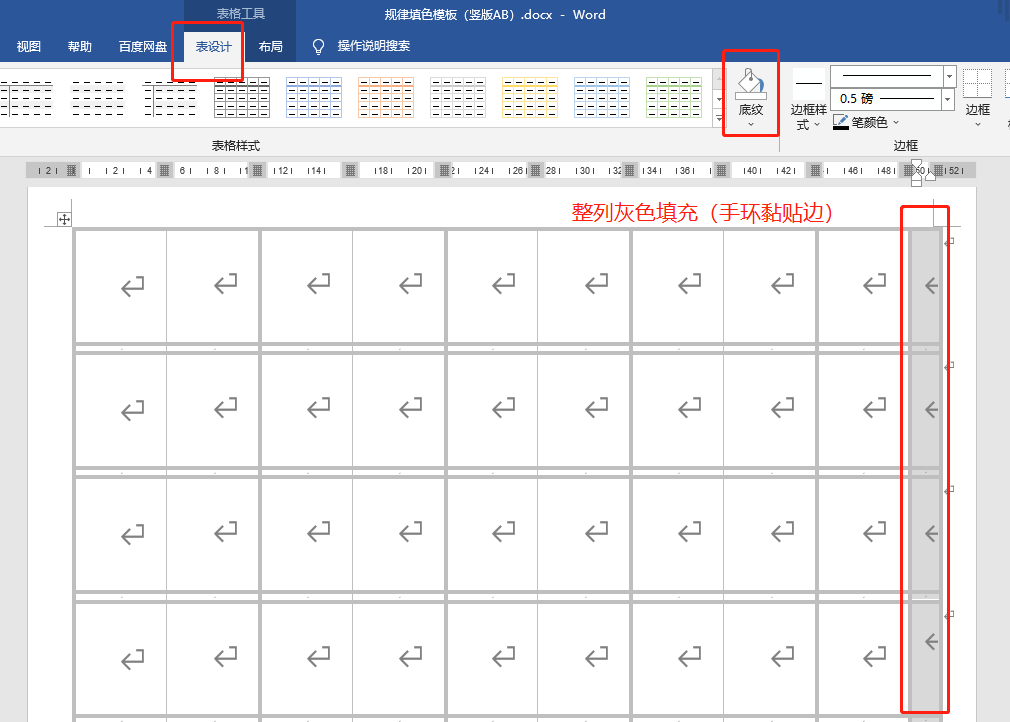Click the 操作说明搜索 search box

coord(374,46)
